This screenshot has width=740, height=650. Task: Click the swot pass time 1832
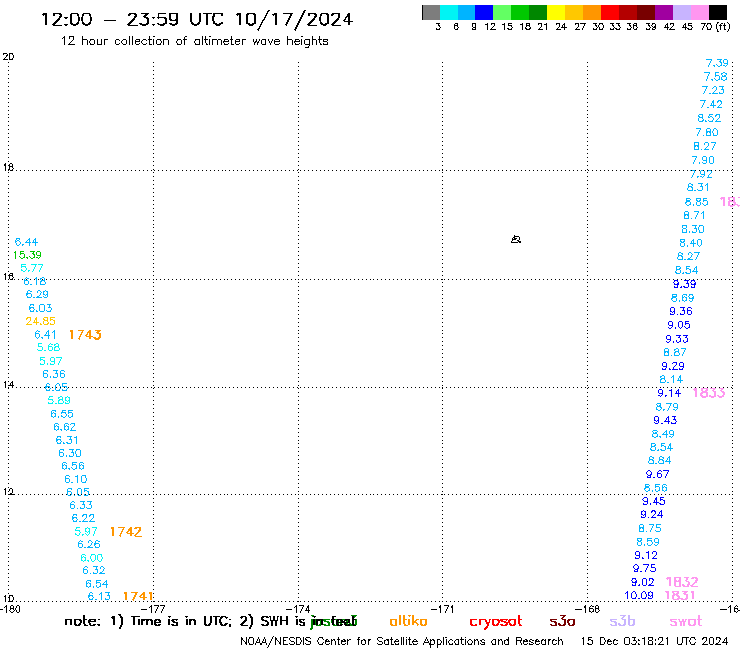682,582
